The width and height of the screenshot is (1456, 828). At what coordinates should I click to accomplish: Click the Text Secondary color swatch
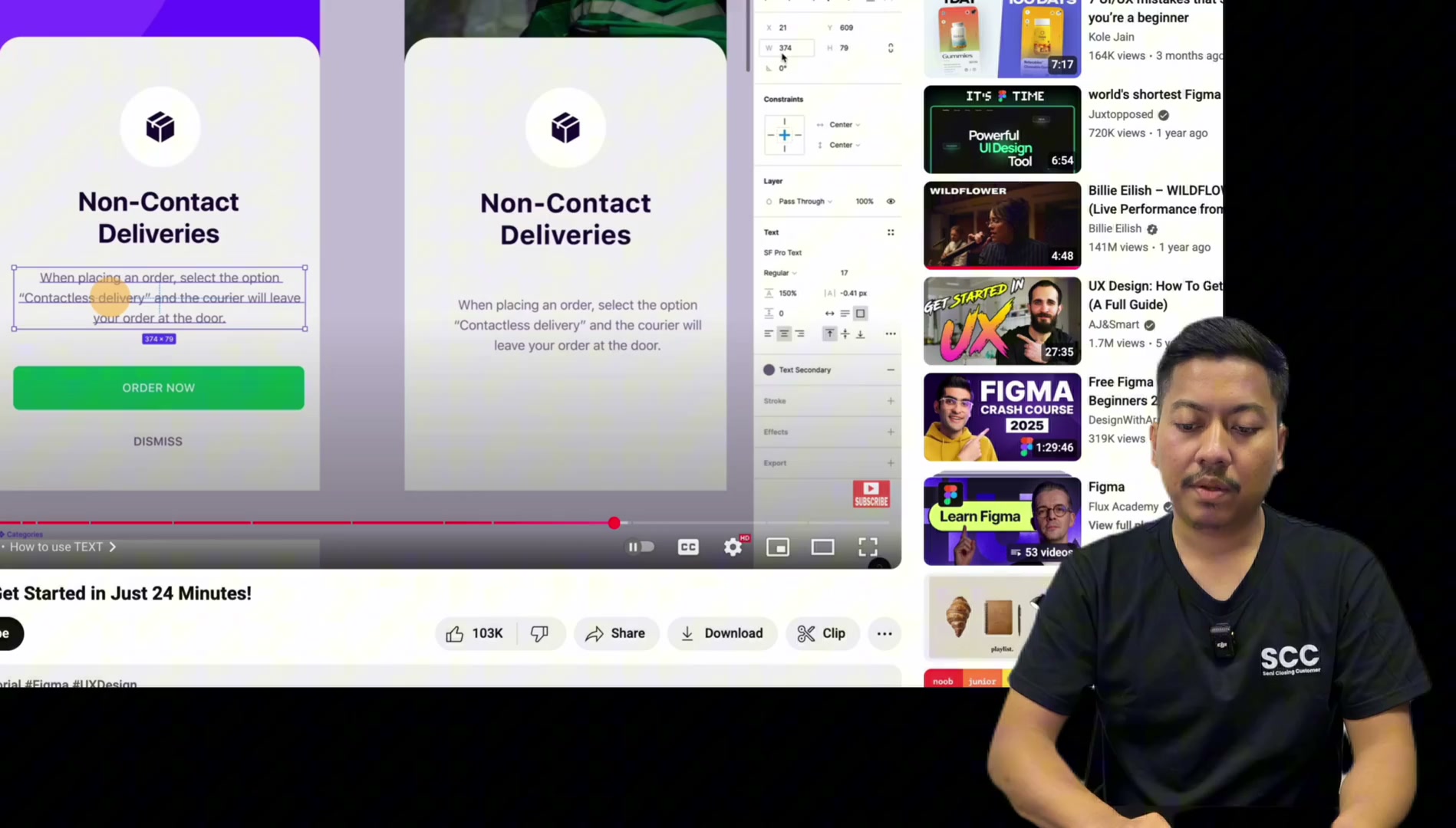[x=769, y=370]
